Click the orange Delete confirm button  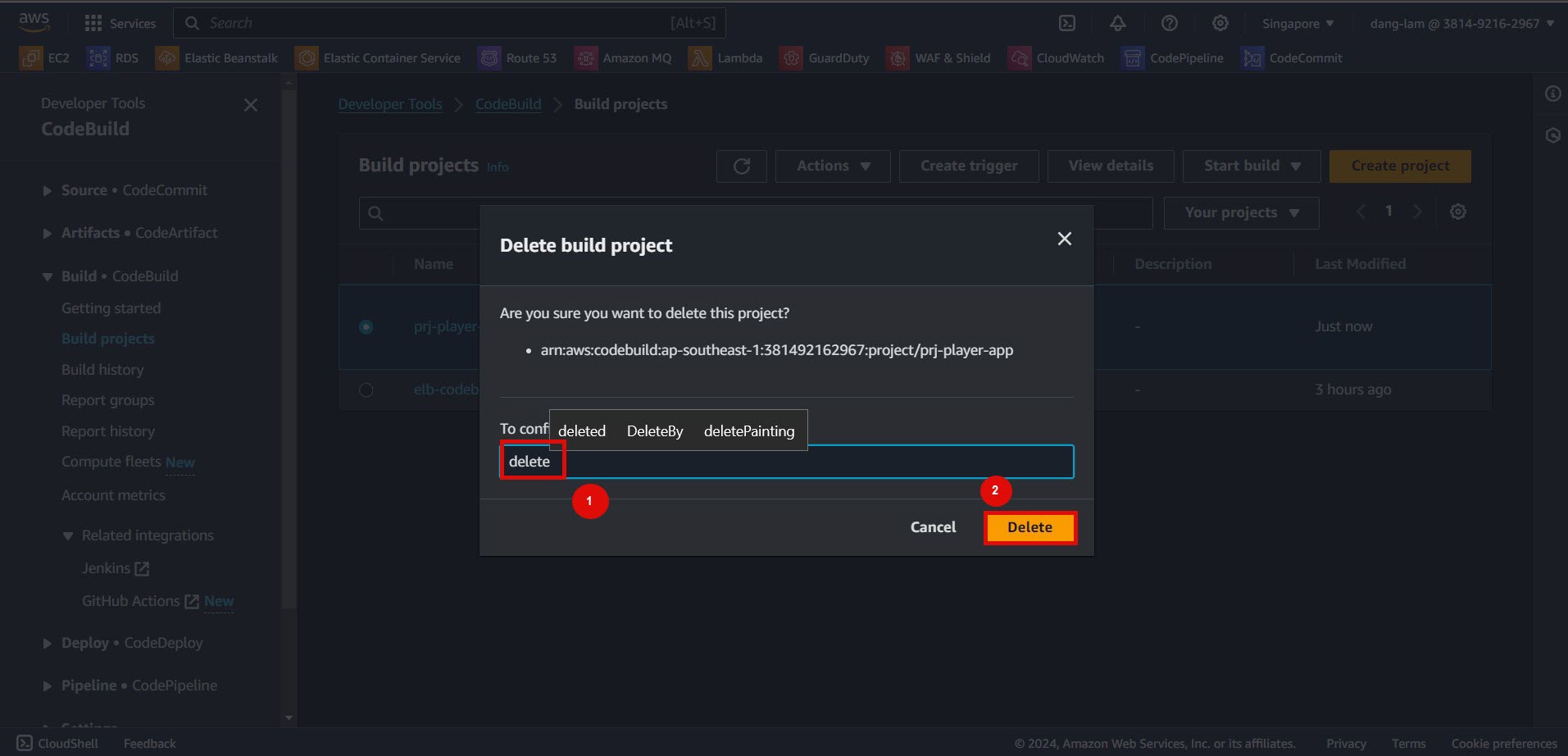click(1030, 527)
